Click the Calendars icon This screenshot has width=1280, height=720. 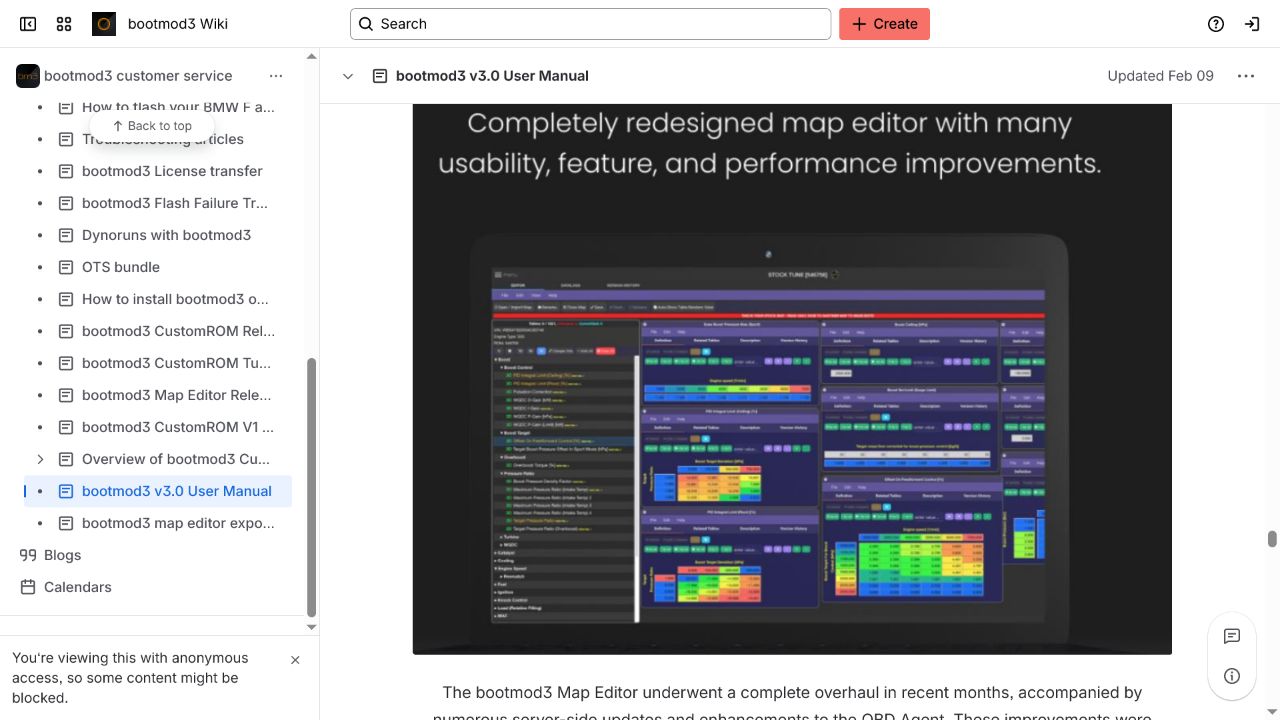(x=28, y=587)
